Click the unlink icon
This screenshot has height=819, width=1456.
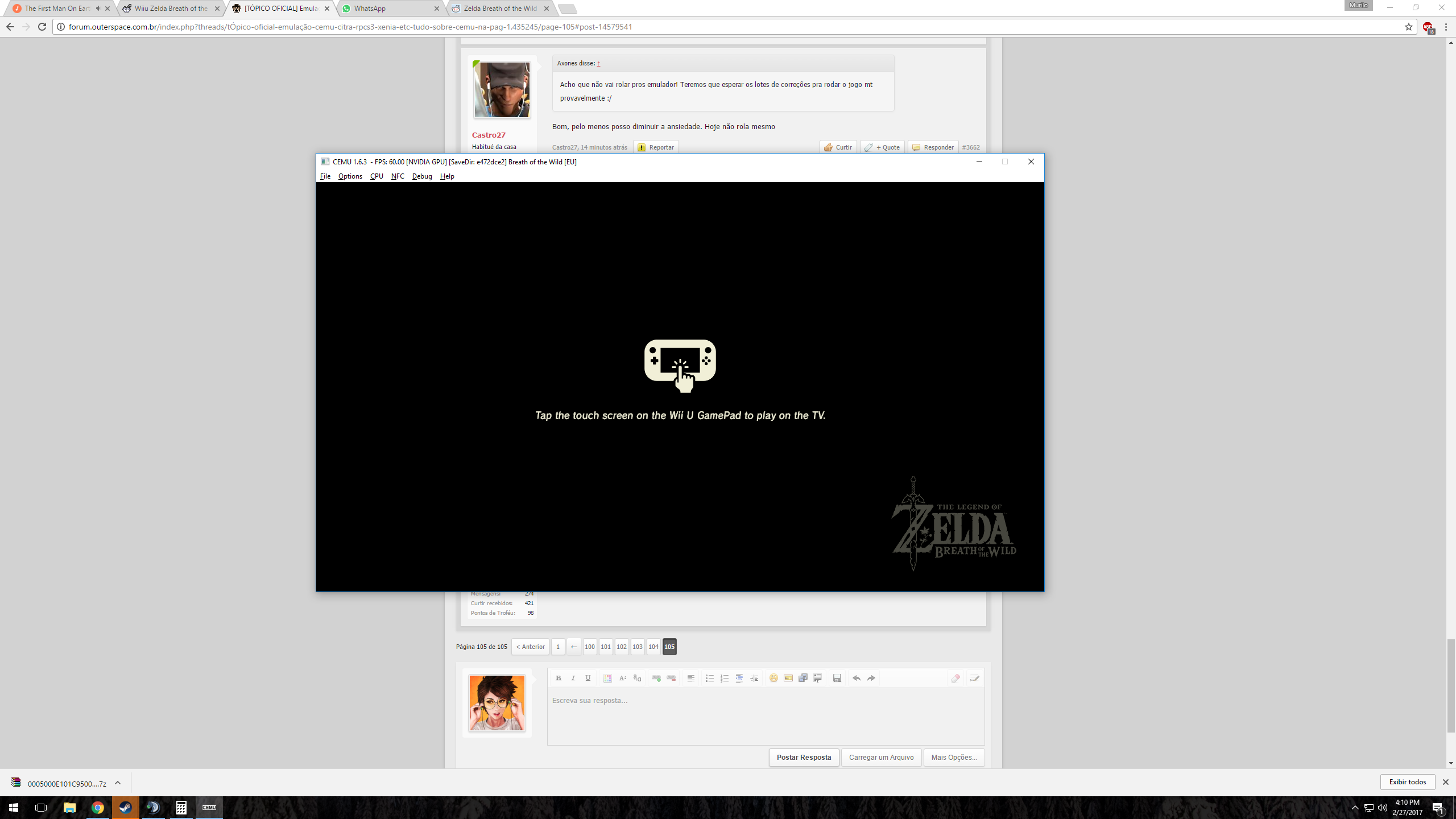tap(671, 678)
